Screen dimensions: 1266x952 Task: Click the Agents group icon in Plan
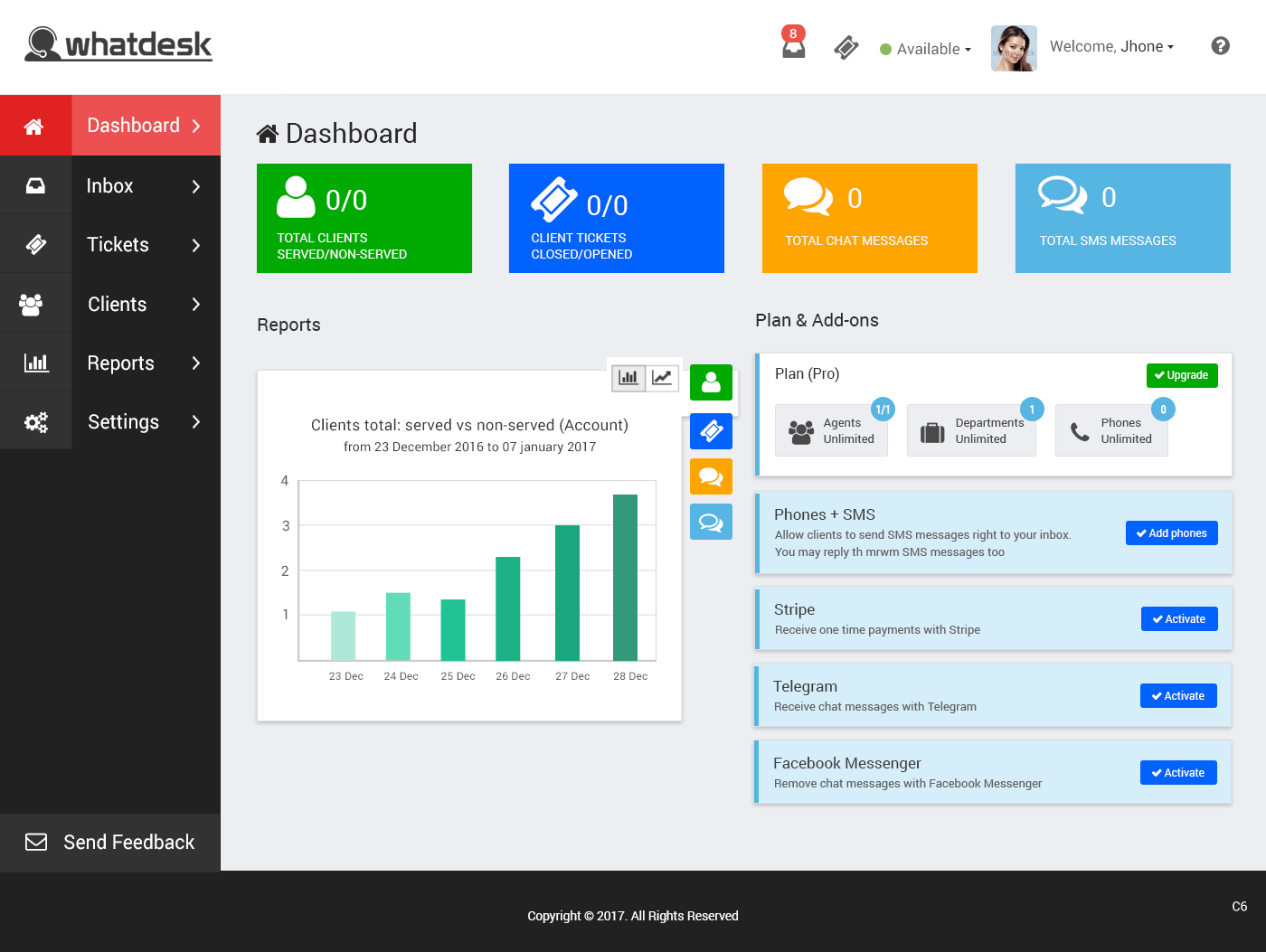point(801,432)
